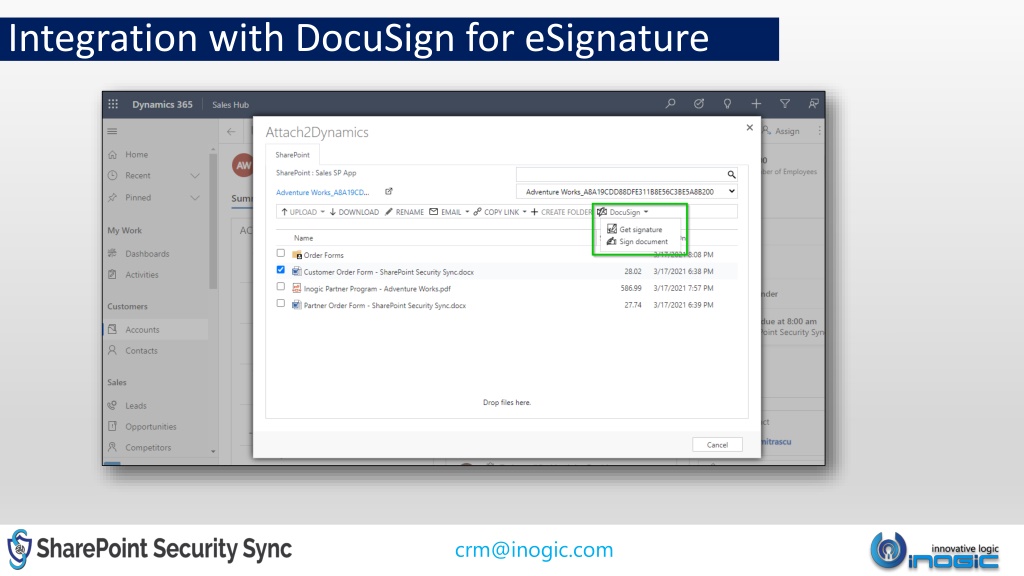Close the Attach2Dynamics dialog with the X

click(750, 127)
